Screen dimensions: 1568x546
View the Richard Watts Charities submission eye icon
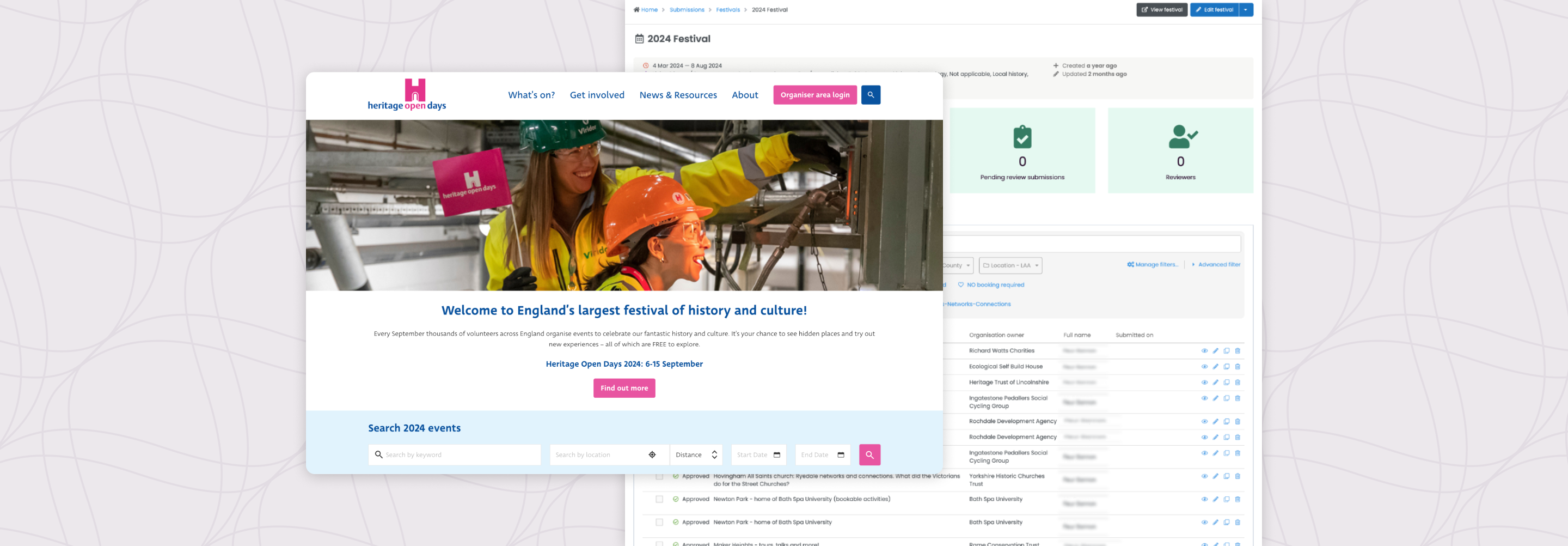click(x=1204, y=351)
